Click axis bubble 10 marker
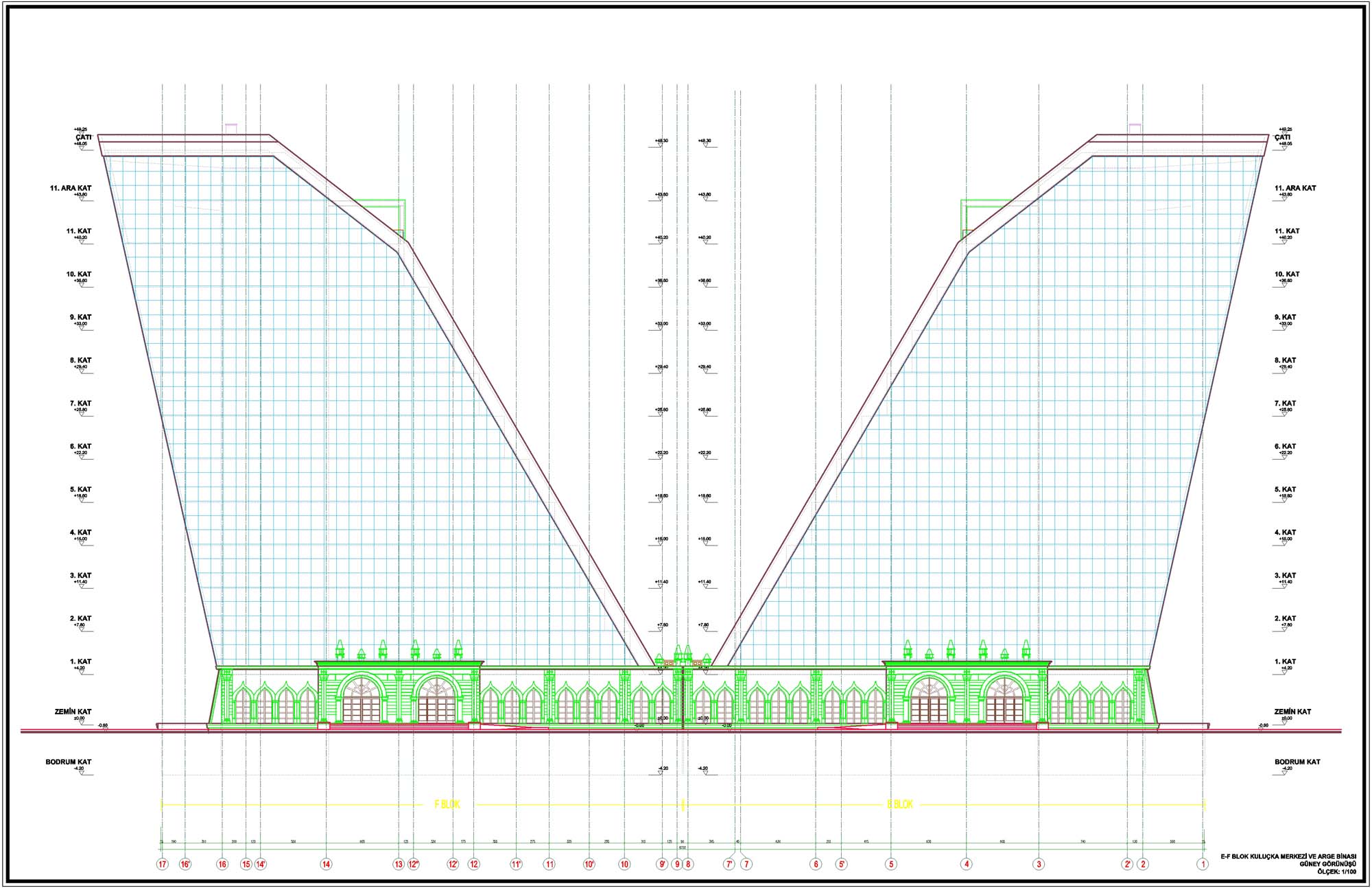The height and width of the screenshot is (888, 1372). click(624, 865)
